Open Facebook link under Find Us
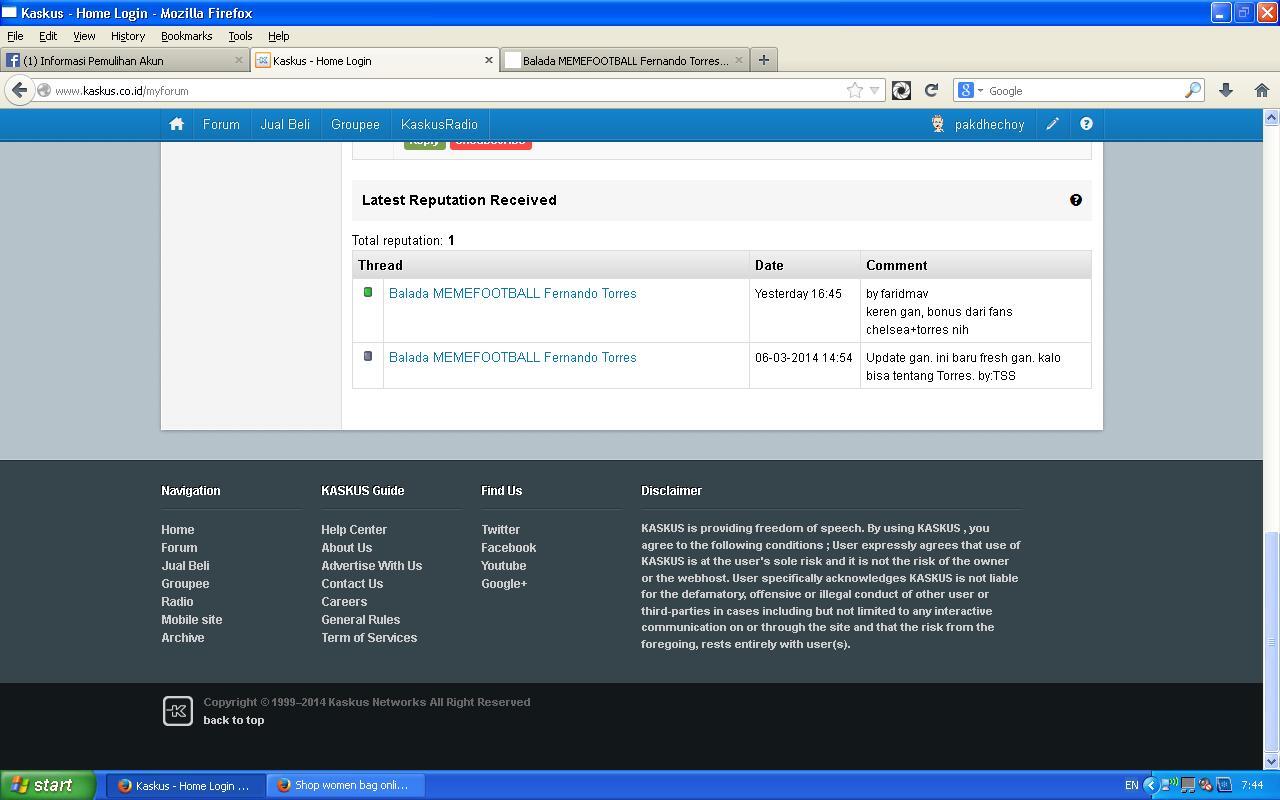 [509, 548]
